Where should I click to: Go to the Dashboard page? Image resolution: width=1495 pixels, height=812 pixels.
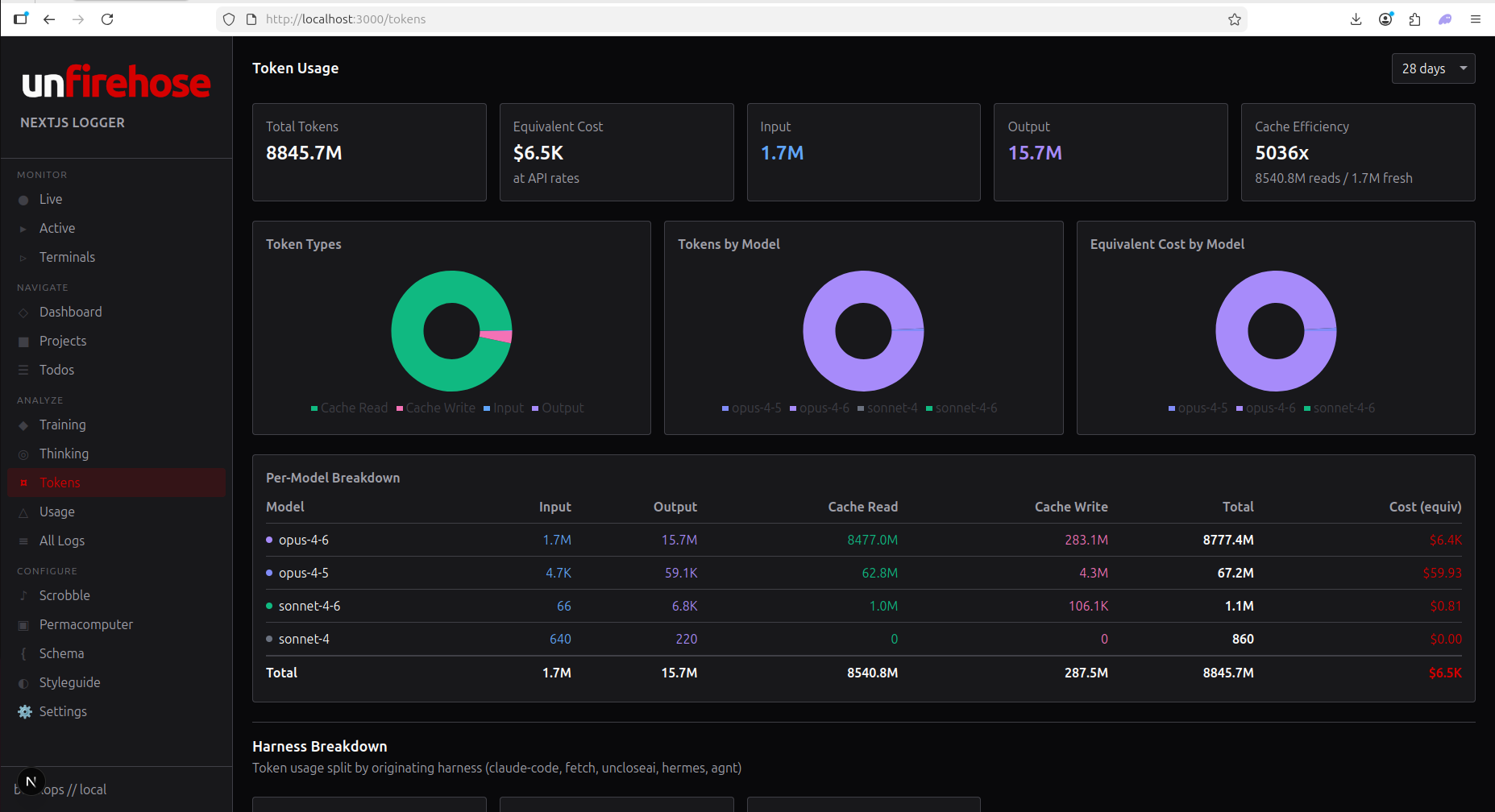(x=70, y=313)
